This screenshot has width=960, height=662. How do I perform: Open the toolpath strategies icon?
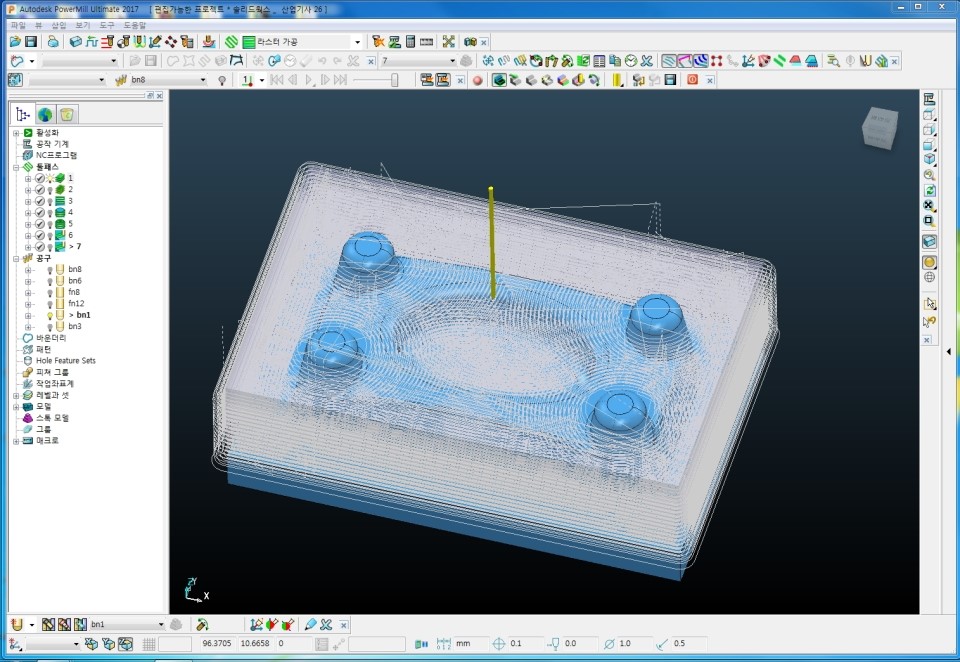(x=231, y=42)
